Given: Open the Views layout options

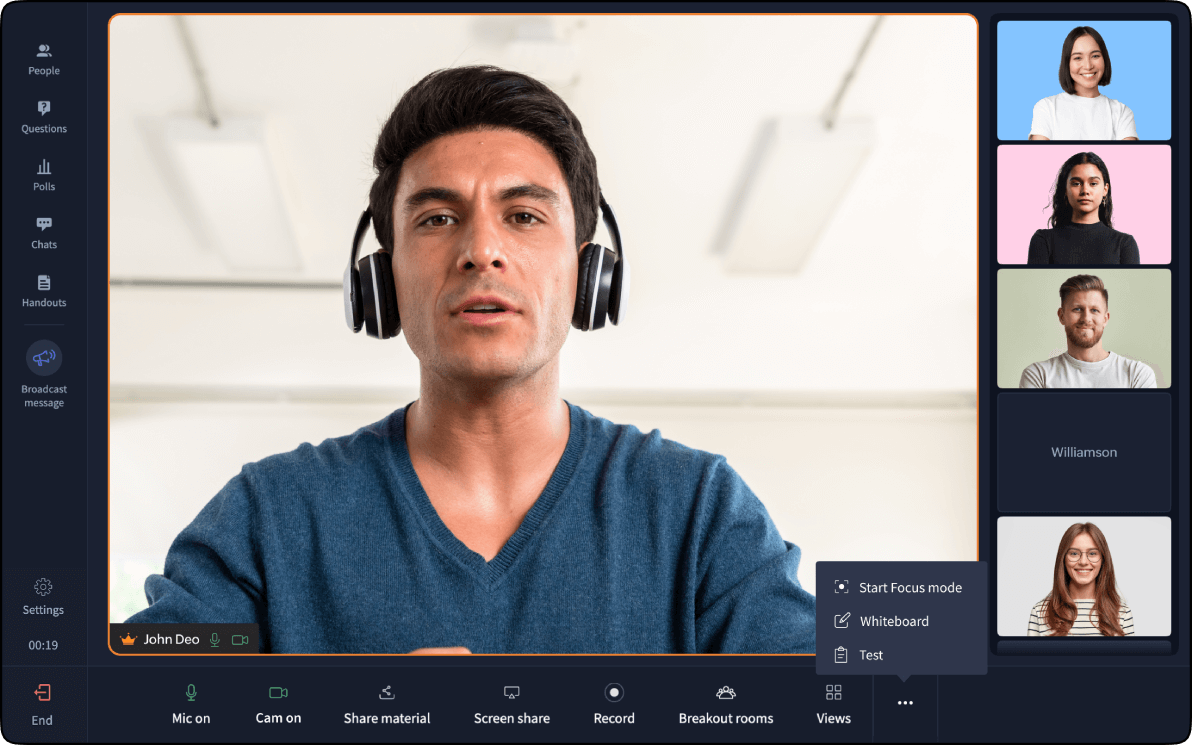Looking at the screenshot, I should (833, 703).
